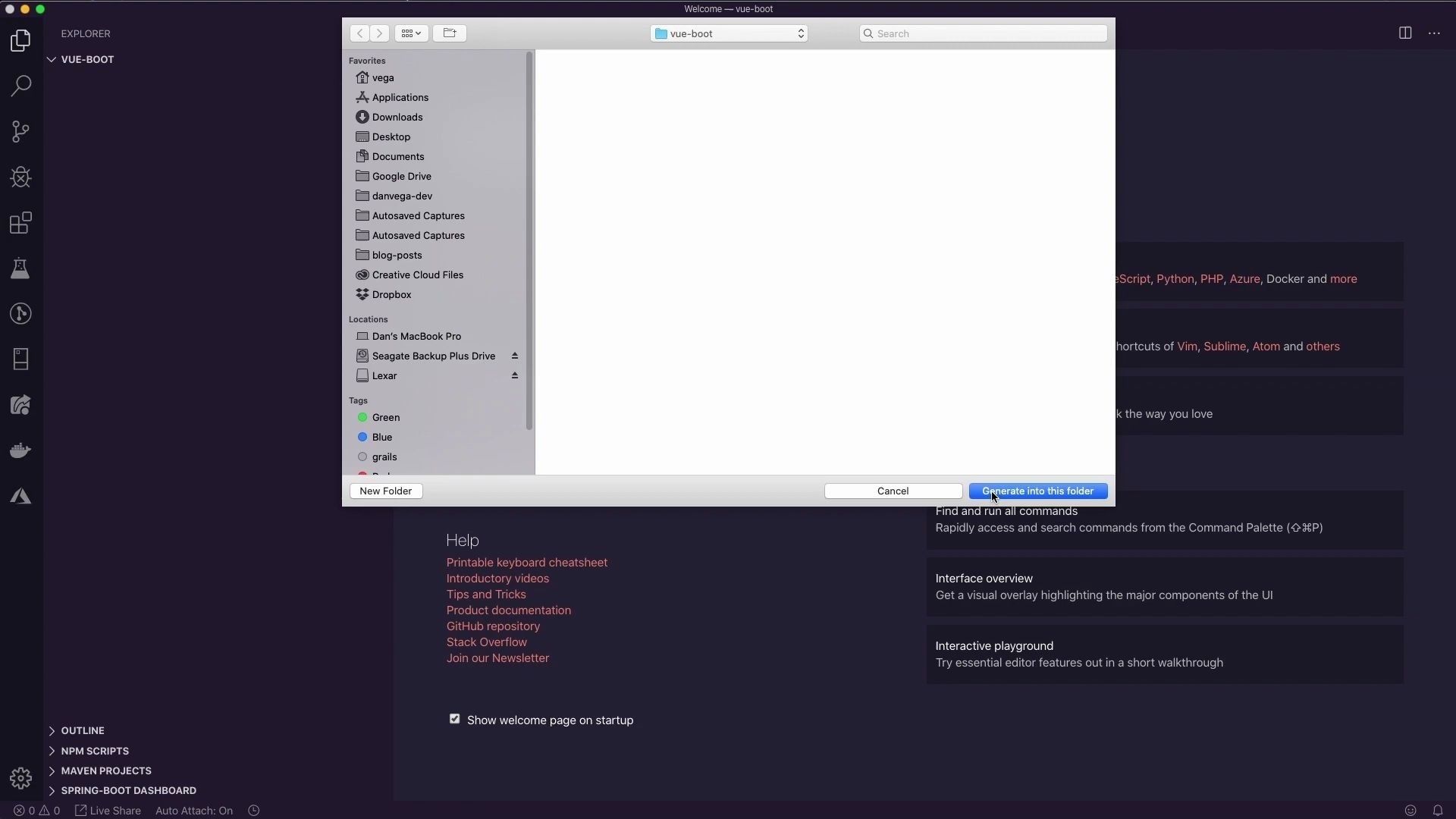Toggle Show welcome page on startup

[x=454, y=720]
